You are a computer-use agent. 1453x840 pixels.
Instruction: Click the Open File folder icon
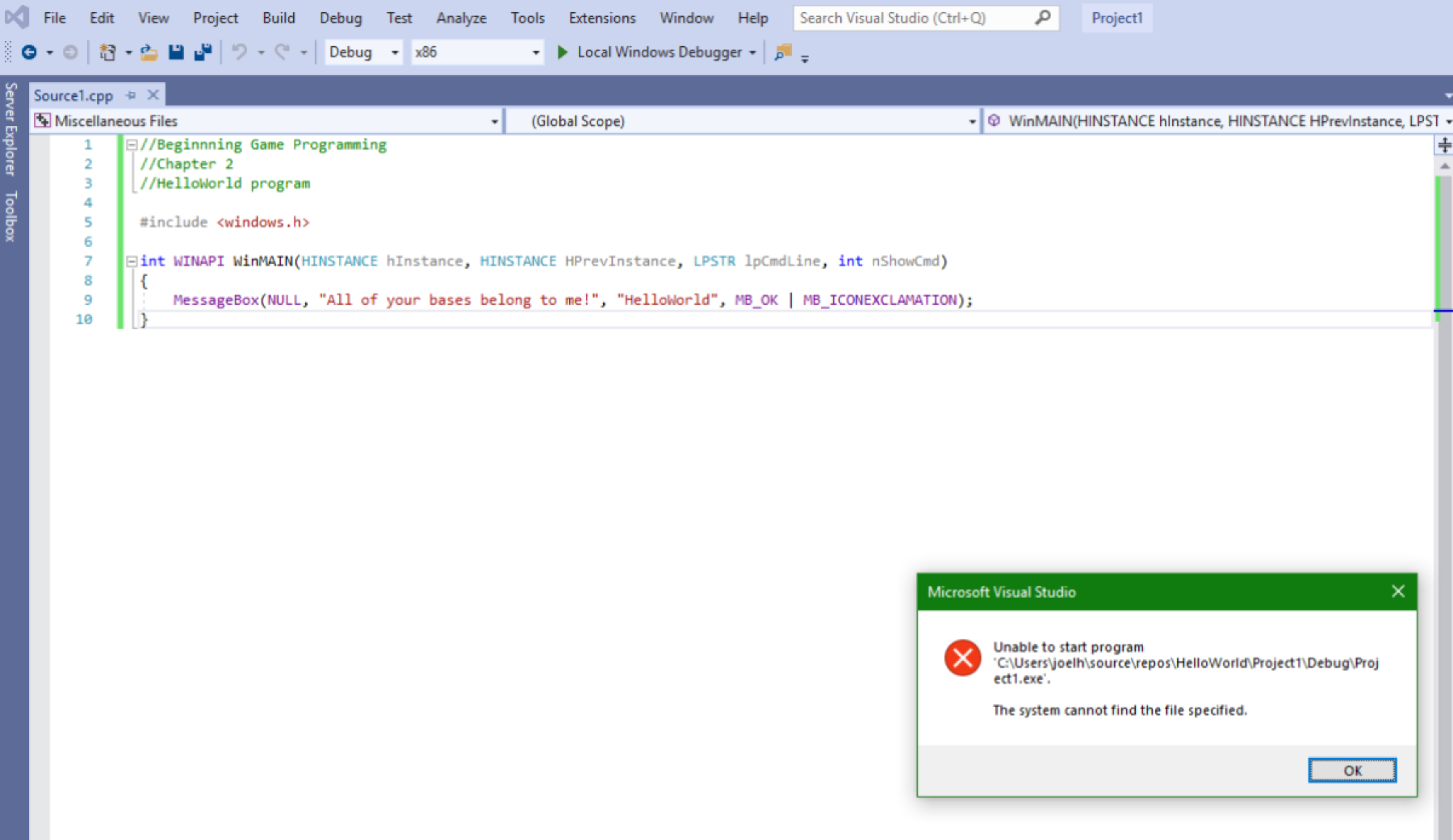click(x=149, y=53)
